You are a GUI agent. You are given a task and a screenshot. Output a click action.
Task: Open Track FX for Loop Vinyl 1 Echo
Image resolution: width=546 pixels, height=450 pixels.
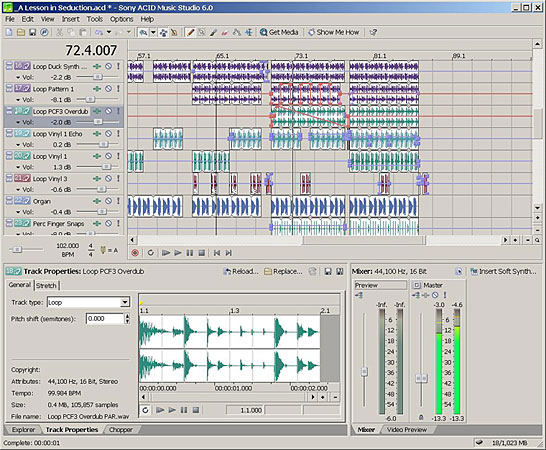[x=97, y=134]
